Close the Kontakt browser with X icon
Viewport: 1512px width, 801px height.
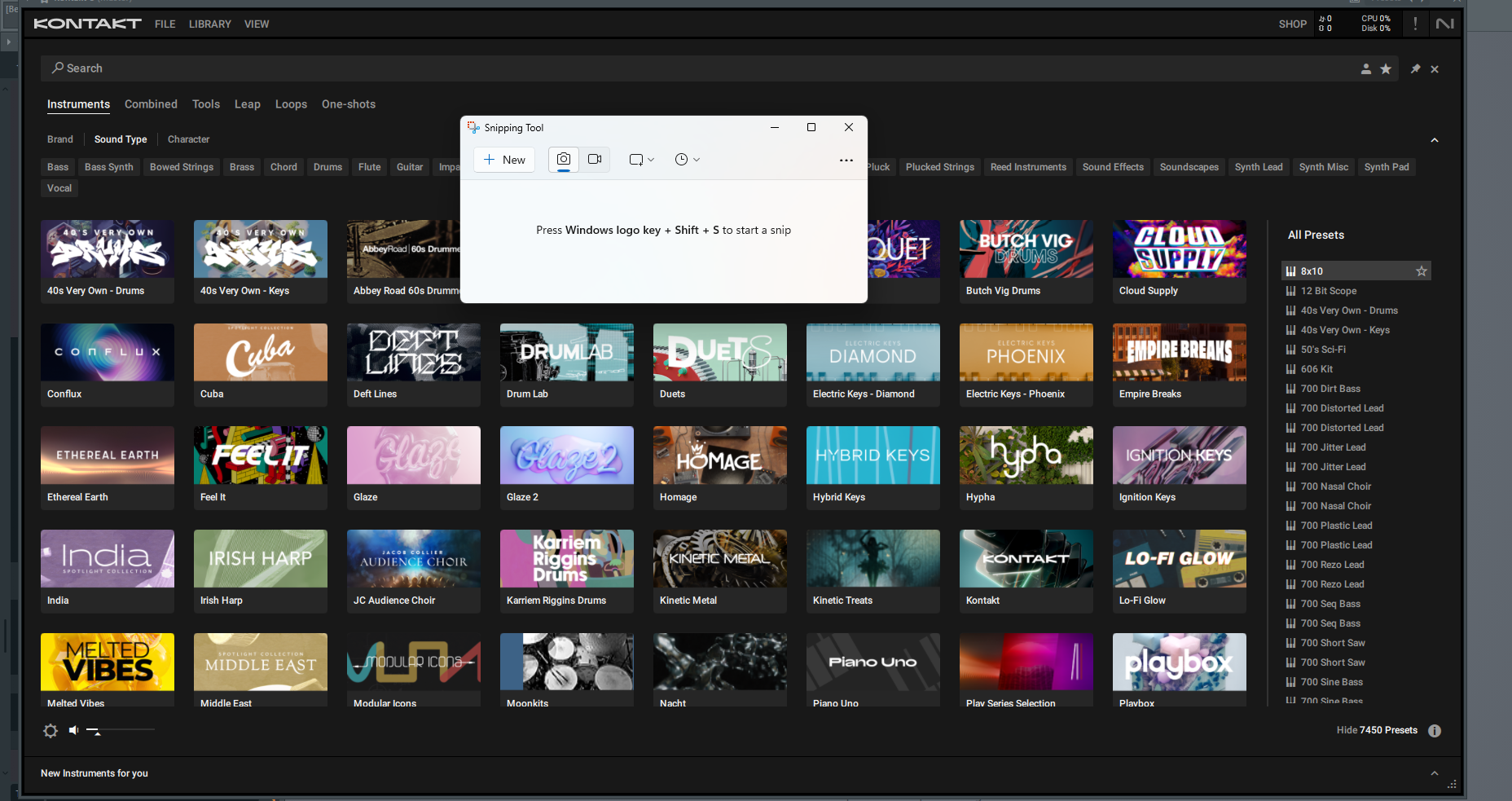(1435, 69)
